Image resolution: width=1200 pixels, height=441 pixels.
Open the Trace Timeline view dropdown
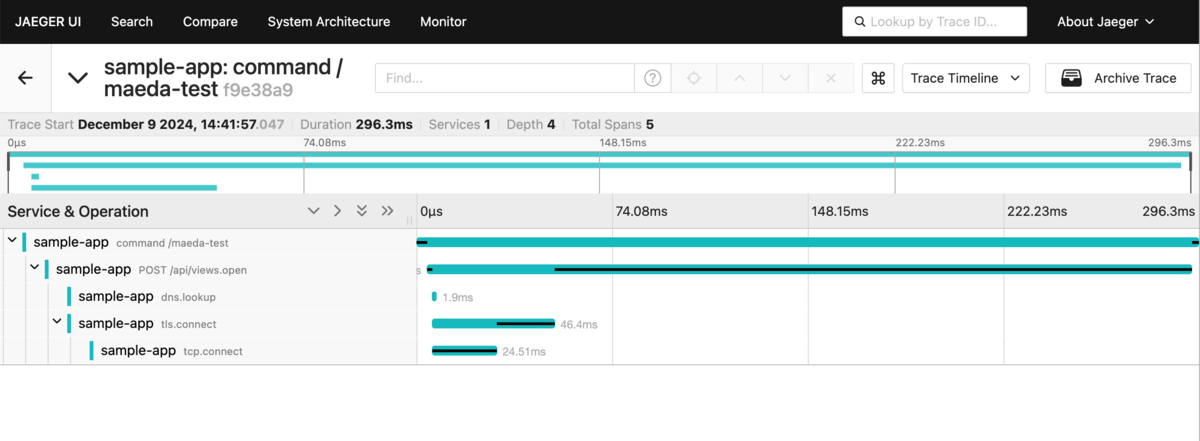click(966, 78)
